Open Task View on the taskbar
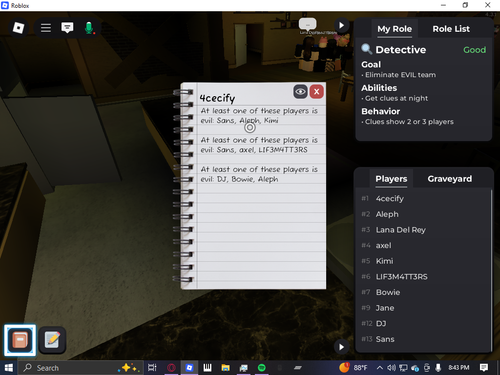Image resolution: width=500 pixels, height=375 pixels. click(152, 368)
